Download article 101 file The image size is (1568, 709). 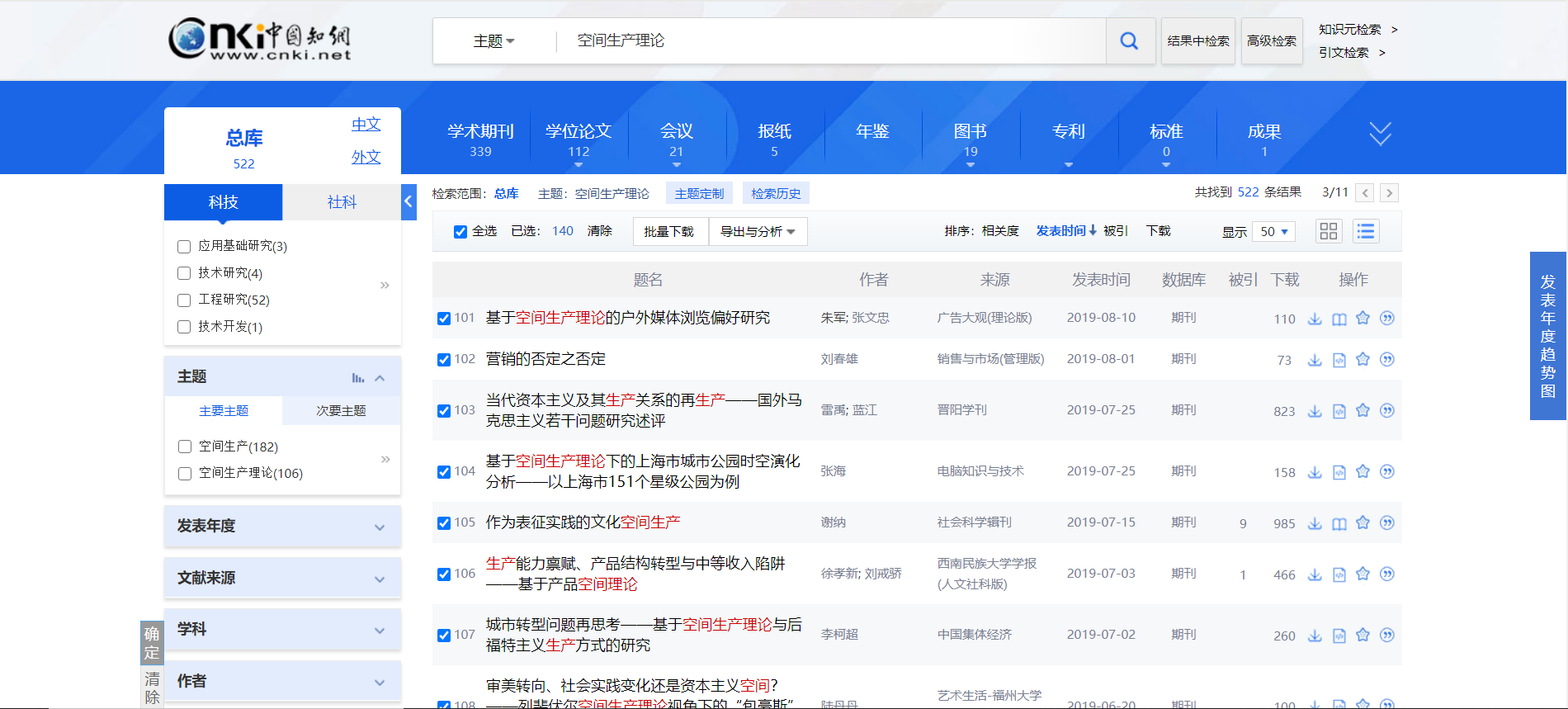[x=1315, y=319]
